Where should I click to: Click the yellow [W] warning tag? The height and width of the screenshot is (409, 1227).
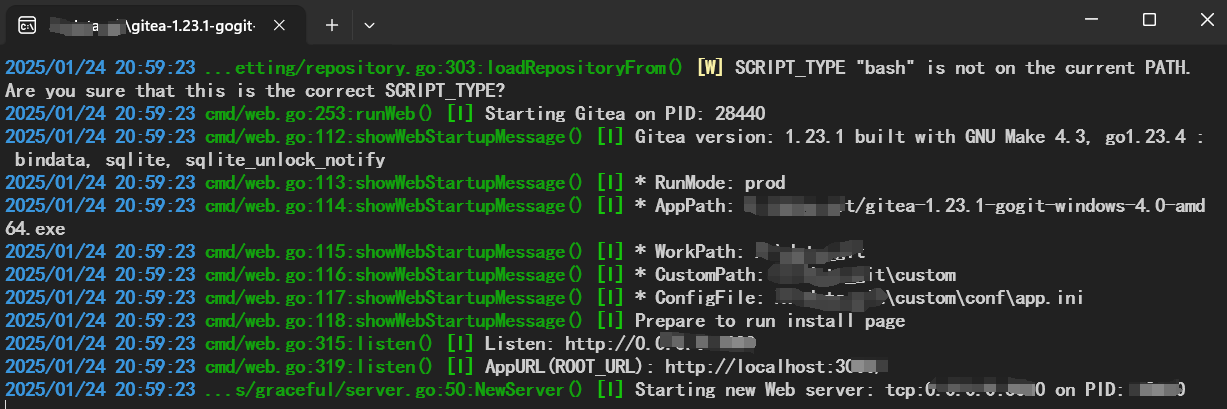click(x=710, y=68)
